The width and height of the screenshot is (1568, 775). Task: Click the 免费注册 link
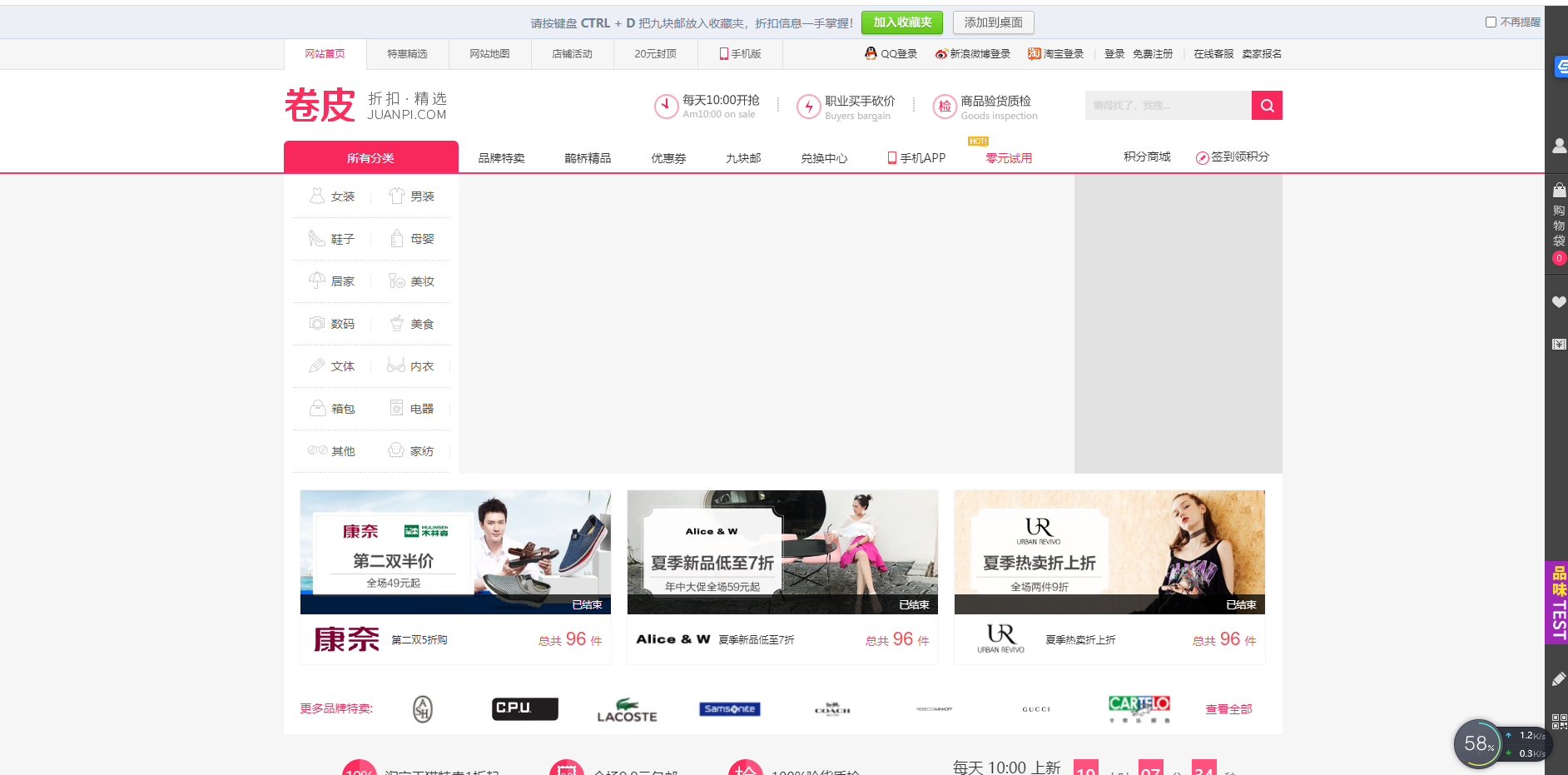pyautogui.click(x=1153, y=54)
